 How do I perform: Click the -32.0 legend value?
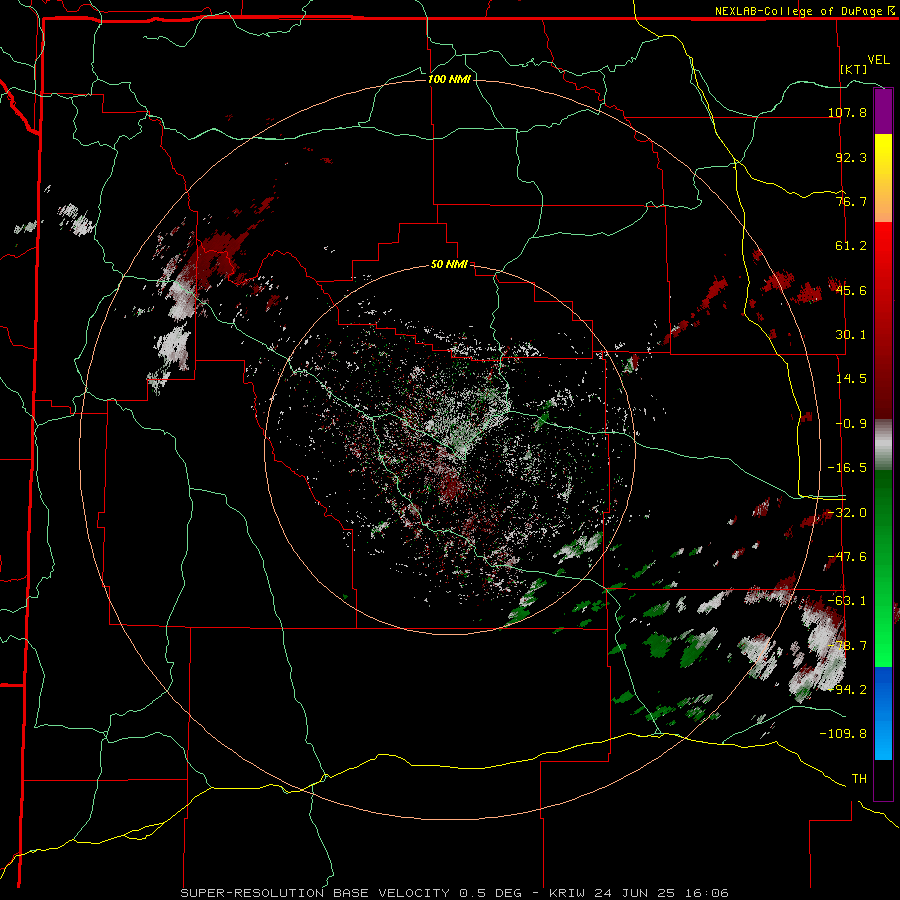click(847, 513)
